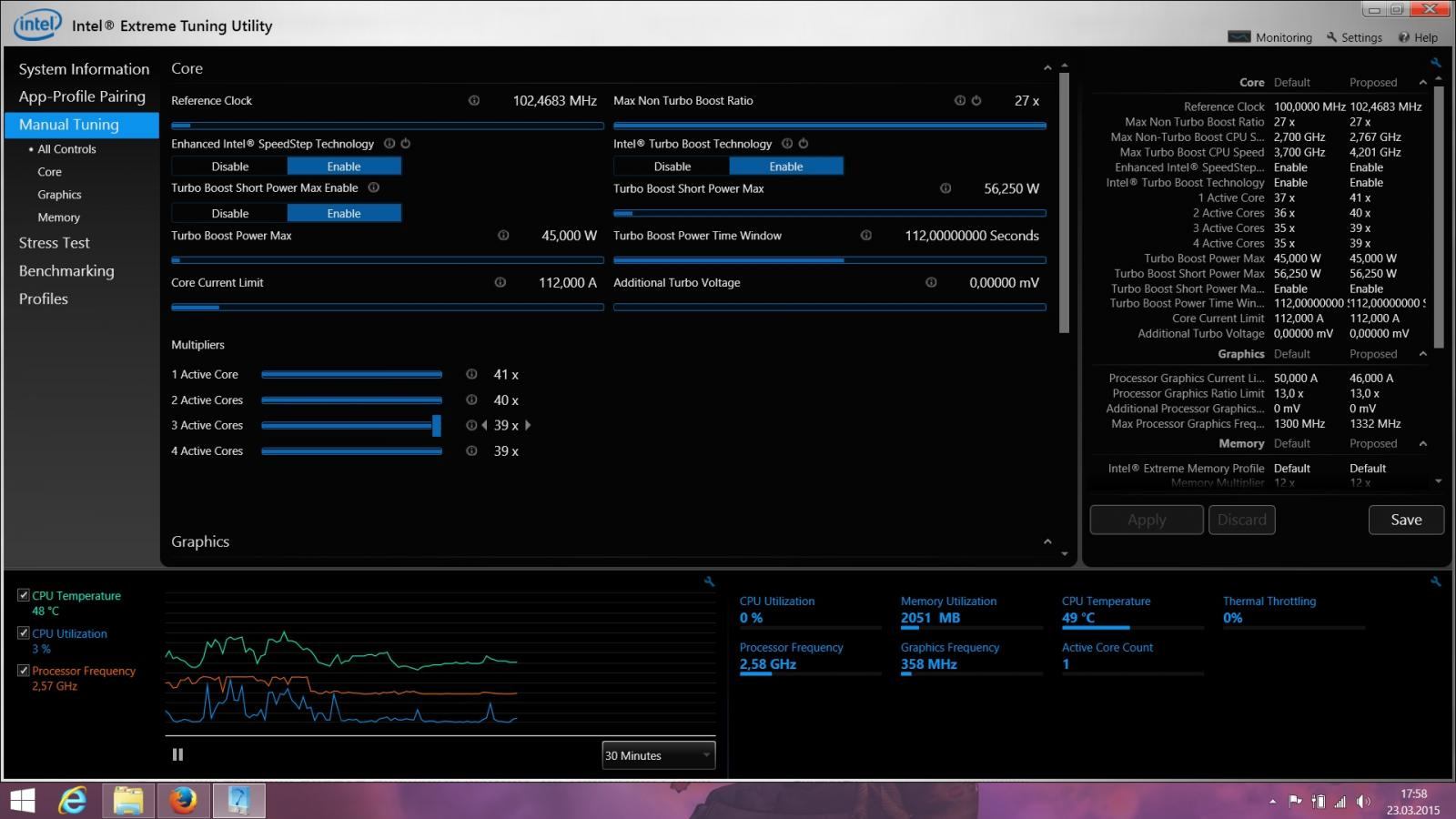Click info icon for 3 Active Cores multiplier
Image resolution: width=1456 pixels, height=819 pixels.
pyautogui.click(x=470, y=425)
